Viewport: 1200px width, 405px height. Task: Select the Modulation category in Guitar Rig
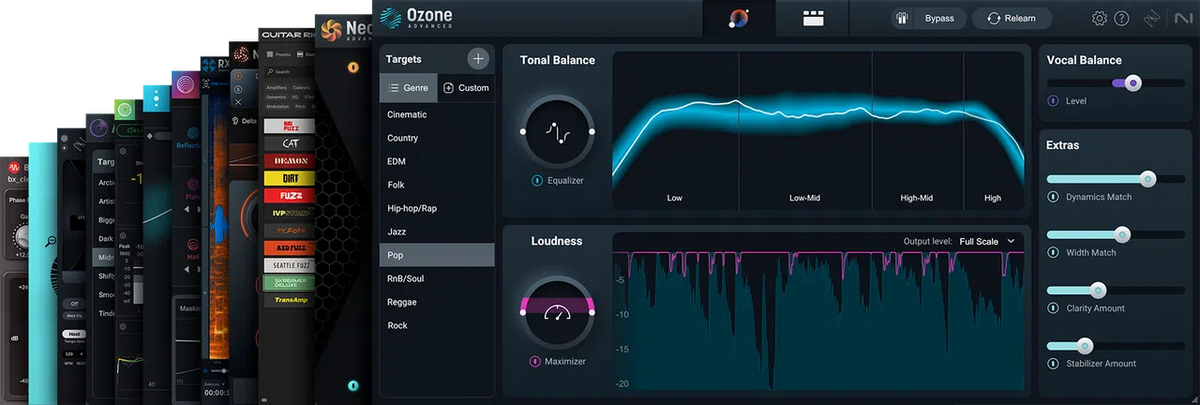[278, 104]
